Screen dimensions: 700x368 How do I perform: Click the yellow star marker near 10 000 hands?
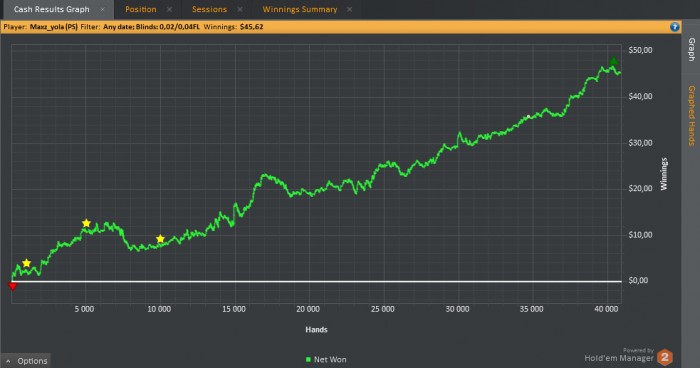pyautogui.click(x=160, y=239)
